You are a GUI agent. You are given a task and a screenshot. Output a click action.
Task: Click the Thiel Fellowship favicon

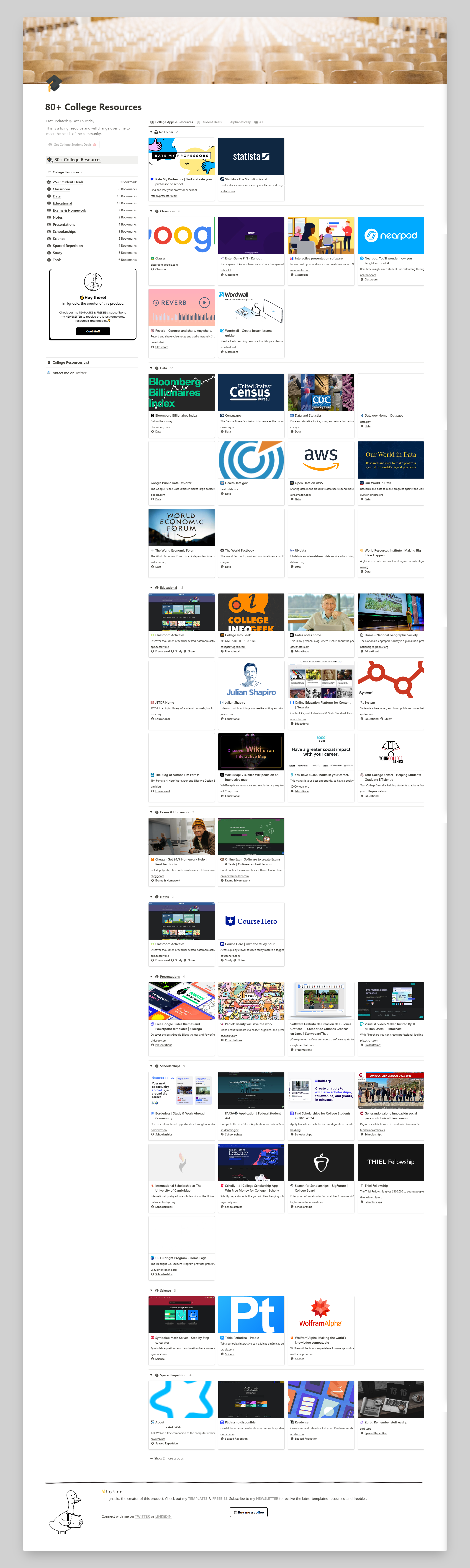pos(362,1186)
